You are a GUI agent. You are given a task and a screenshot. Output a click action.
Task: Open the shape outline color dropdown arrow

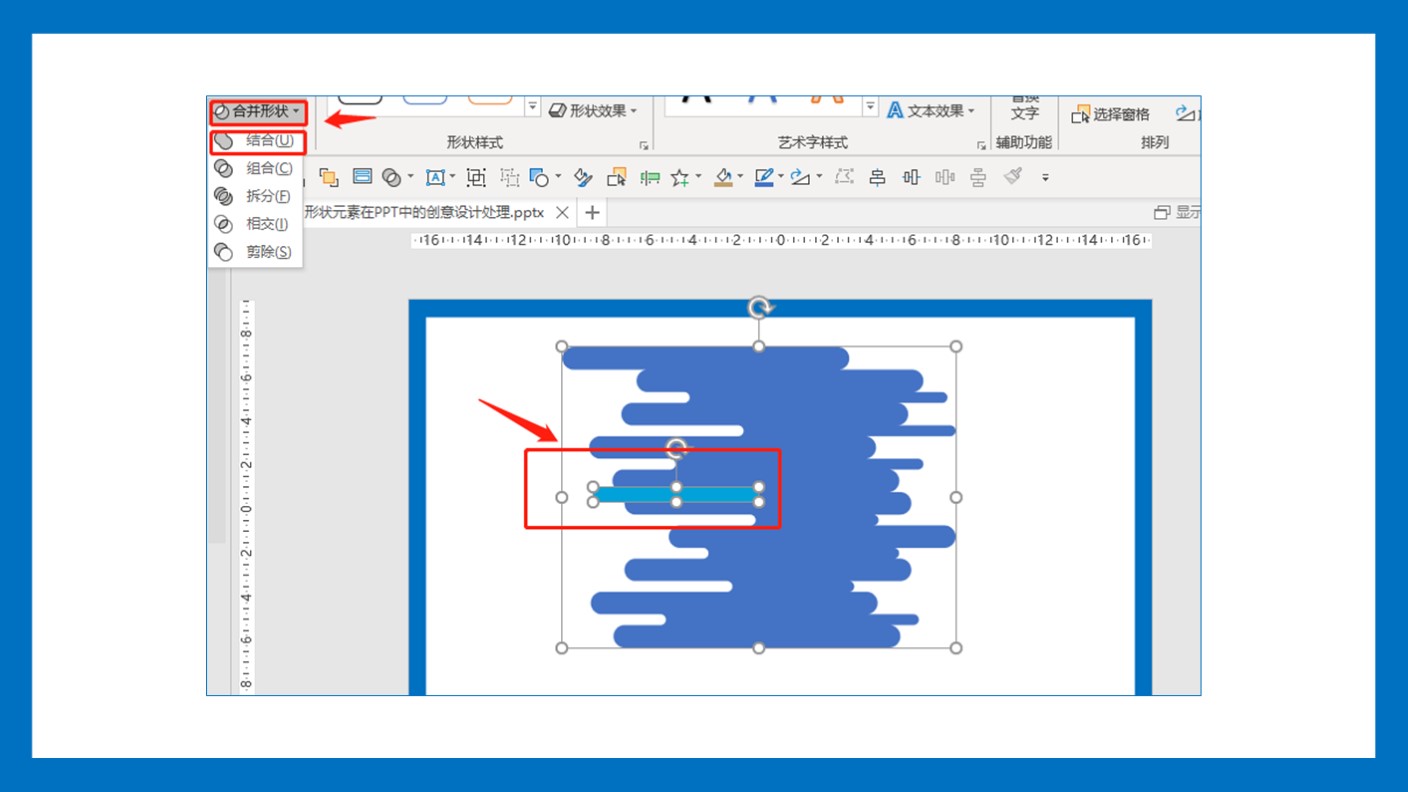pos(781,177)
